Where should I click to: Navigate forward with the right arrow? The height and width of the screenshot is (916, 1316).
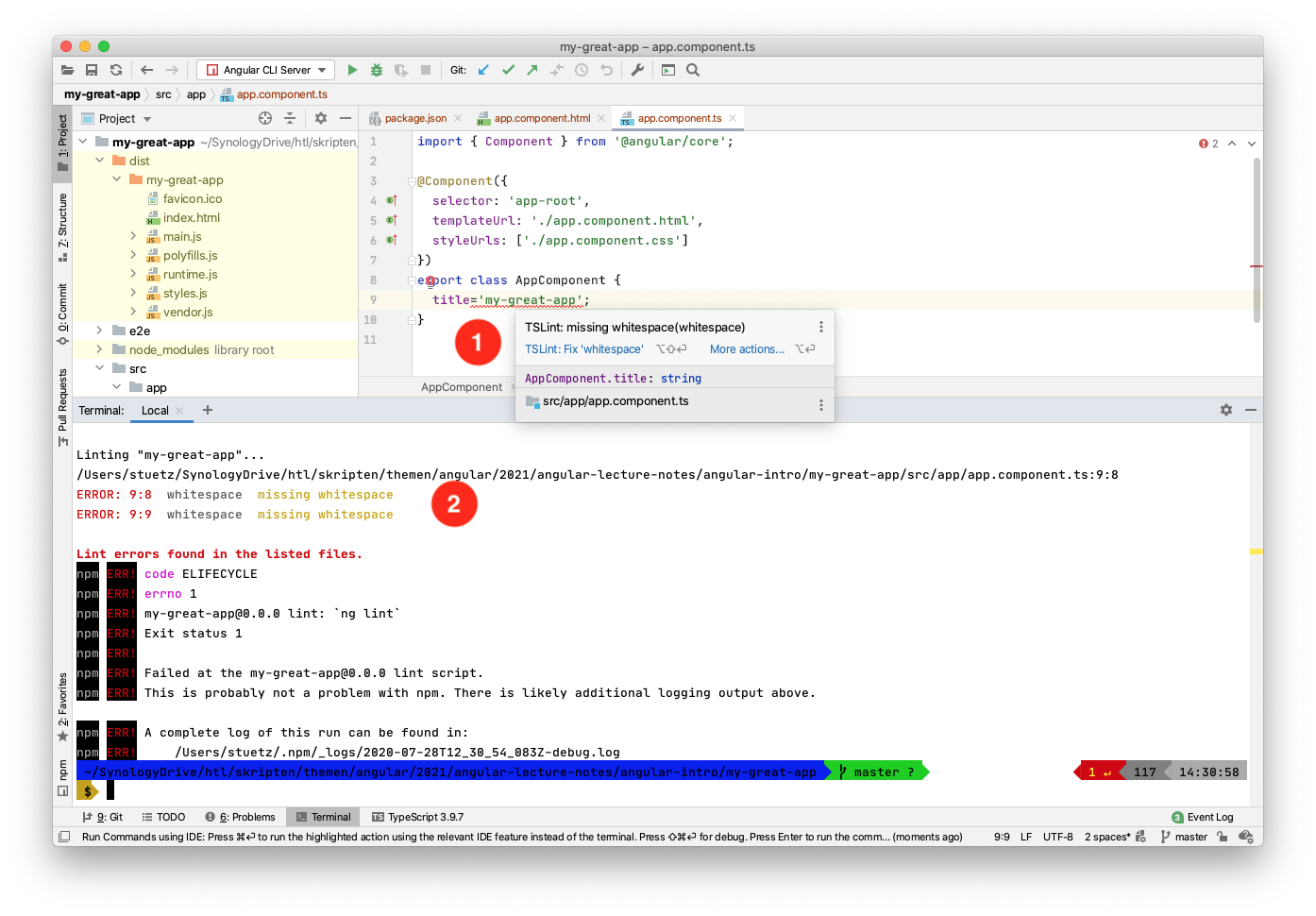[172, 70]
